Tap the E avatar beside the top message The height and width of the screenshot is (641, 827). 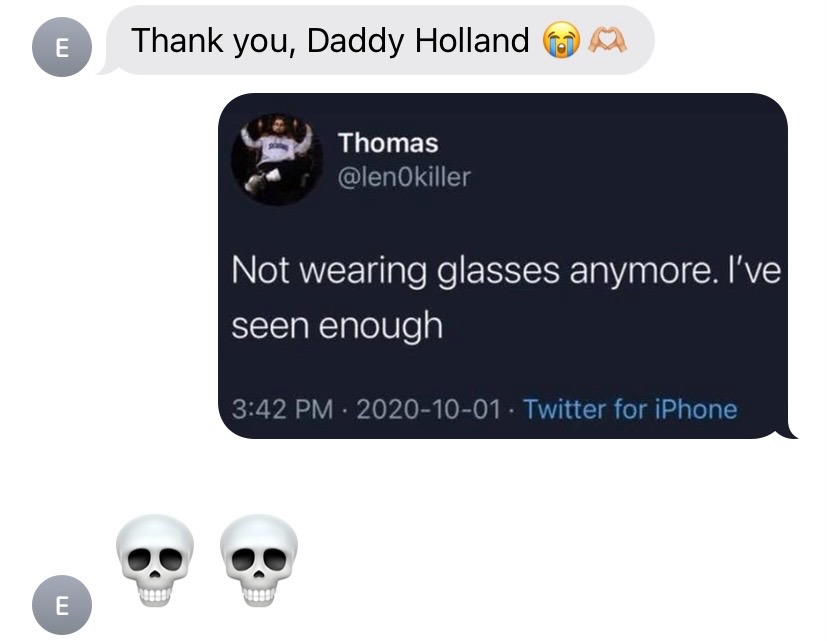tap(62, 47)
